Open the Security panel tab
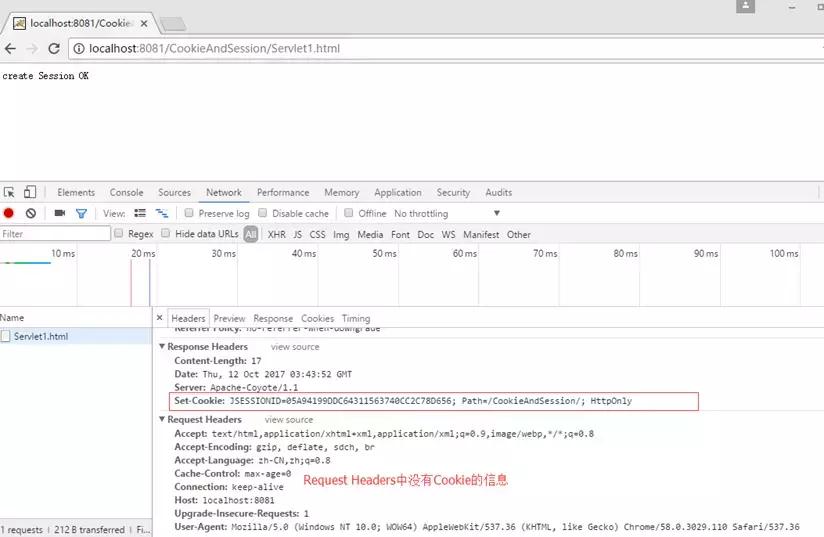 (x=453, y=192)
